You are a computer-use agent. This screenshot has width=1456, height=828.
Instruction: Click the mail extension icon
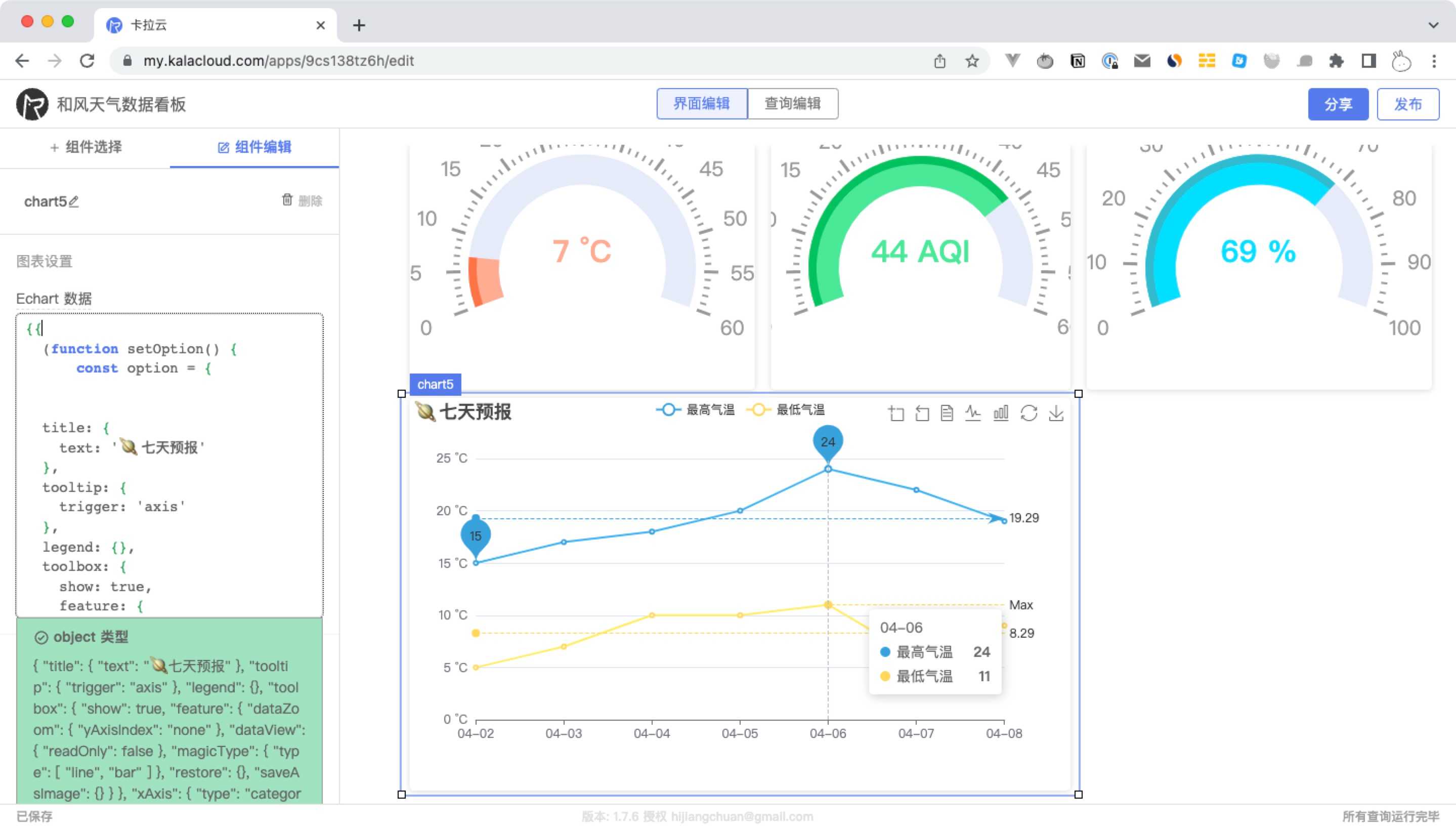pos(1142,61)
